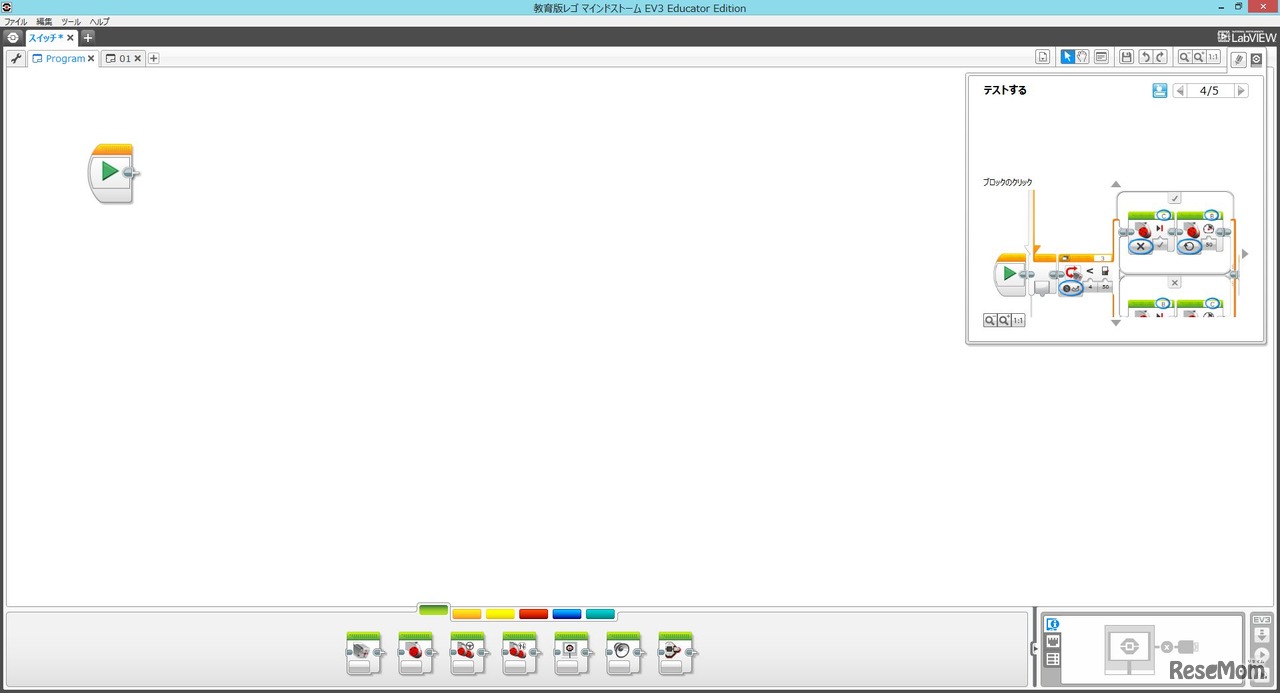The width and height of the screenshot is (1280, 693).
Task: Click the テストする heading
Action: [x=1005, y=90]
